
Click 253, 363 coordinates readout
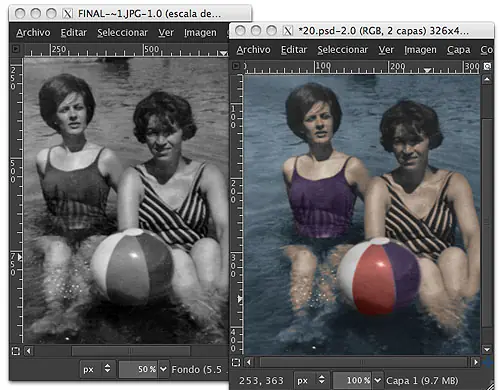(x=261, y=381)
